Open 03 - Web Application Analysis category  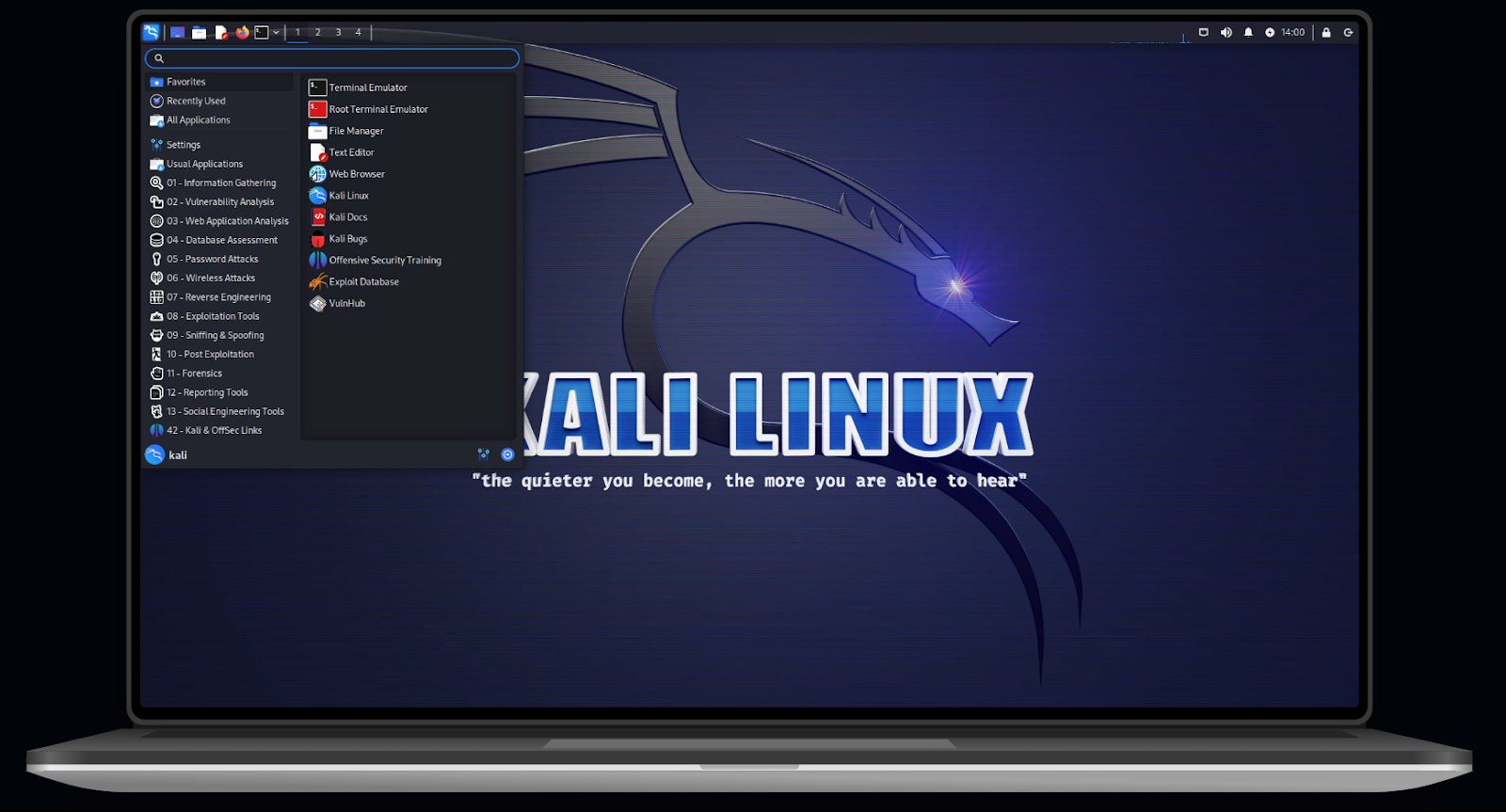click(220, 221)
